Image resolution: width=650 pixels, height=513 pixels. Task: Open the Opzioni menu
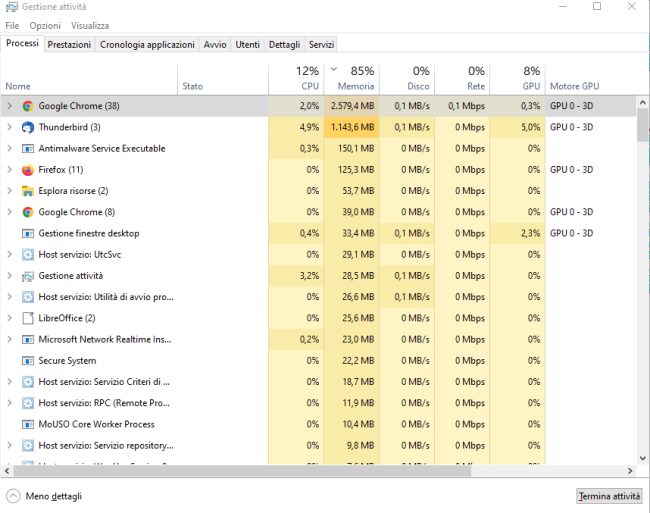click(x=45, y=26)
